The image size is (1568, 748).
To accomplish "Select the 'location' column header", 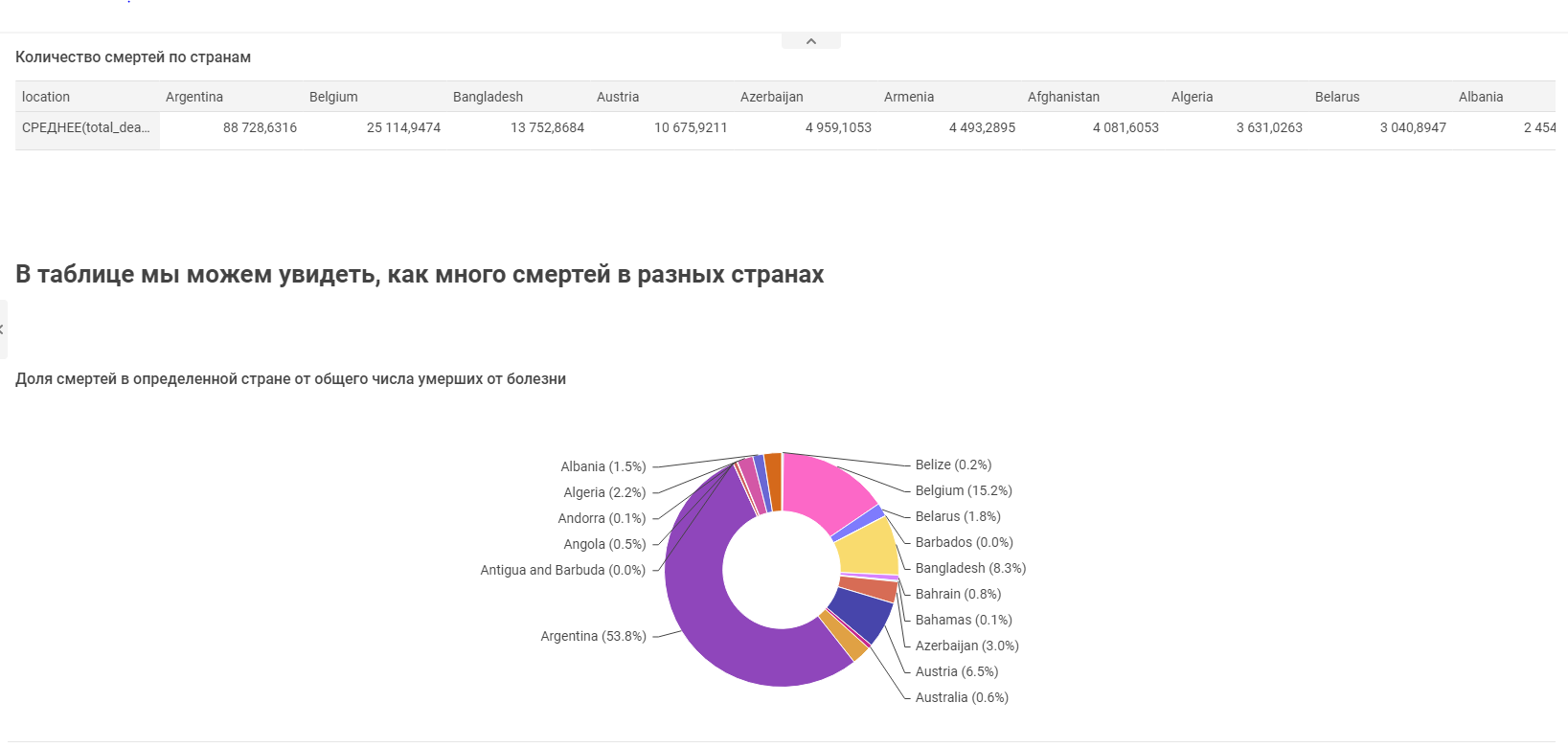I will (46, 97).
